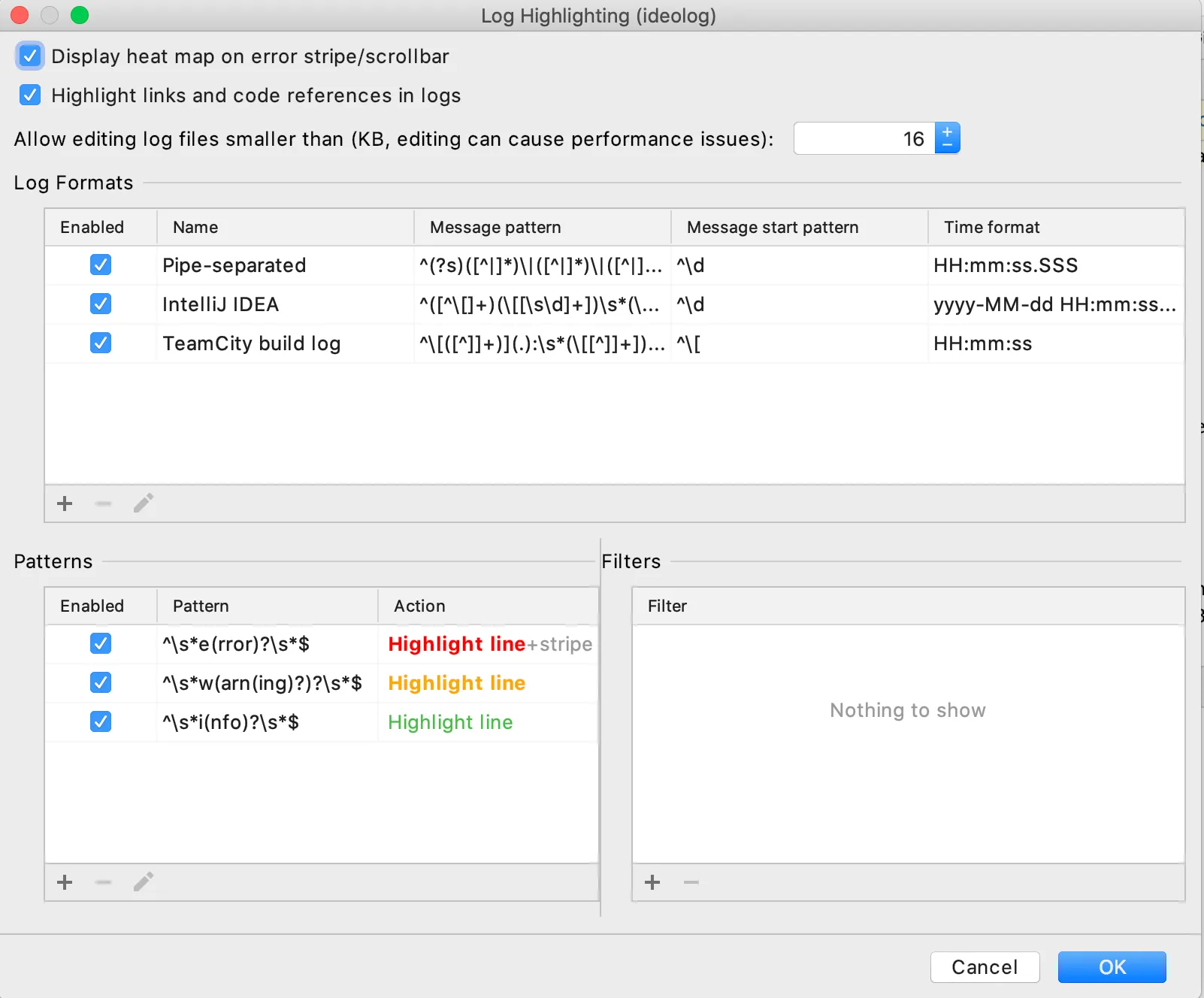This screenshot has height=998, width=1204.
Task: Click the Message start pattern column header
Action: tap(800, 227)
